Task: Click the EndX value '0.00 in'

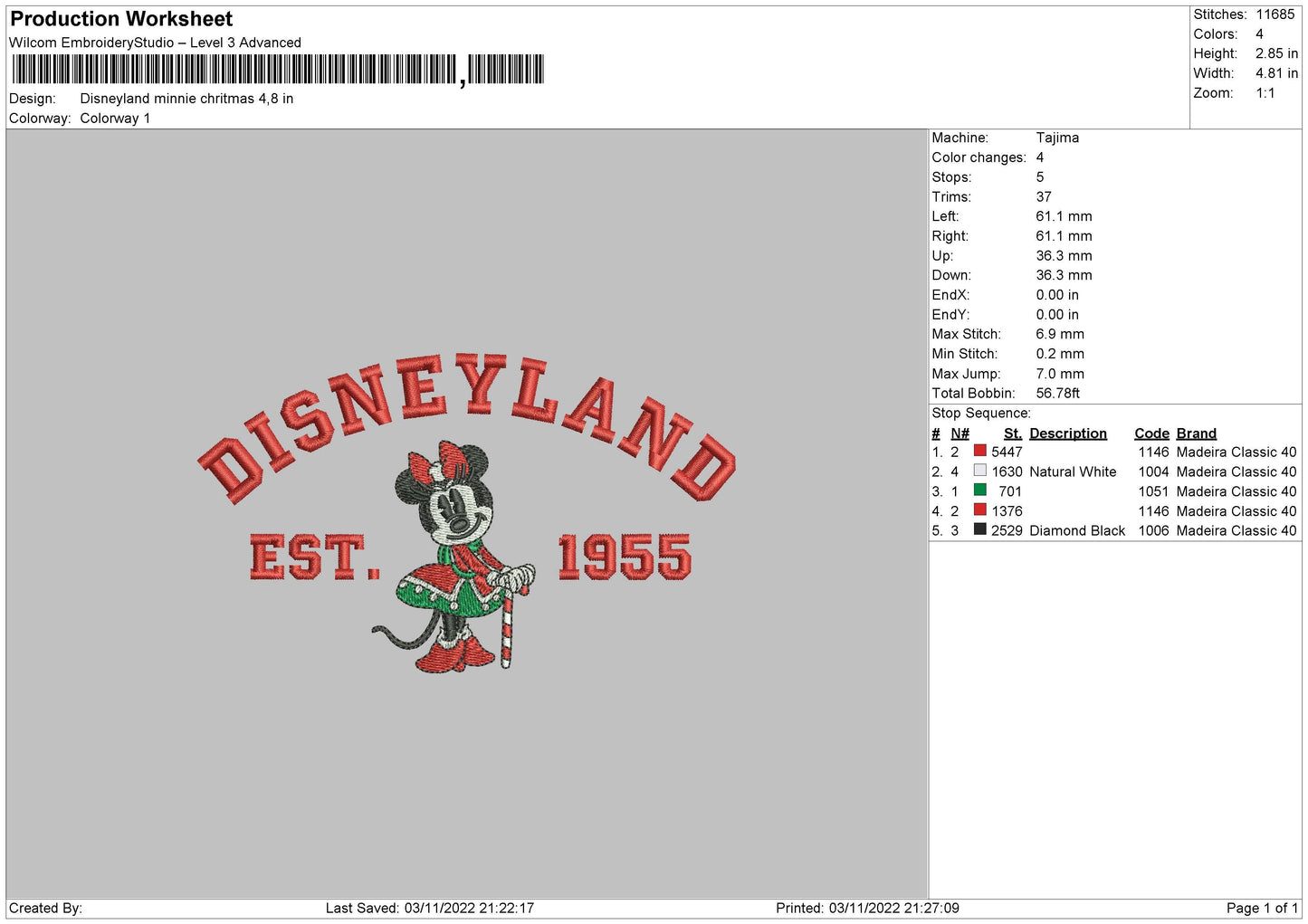Action: 1057,295
